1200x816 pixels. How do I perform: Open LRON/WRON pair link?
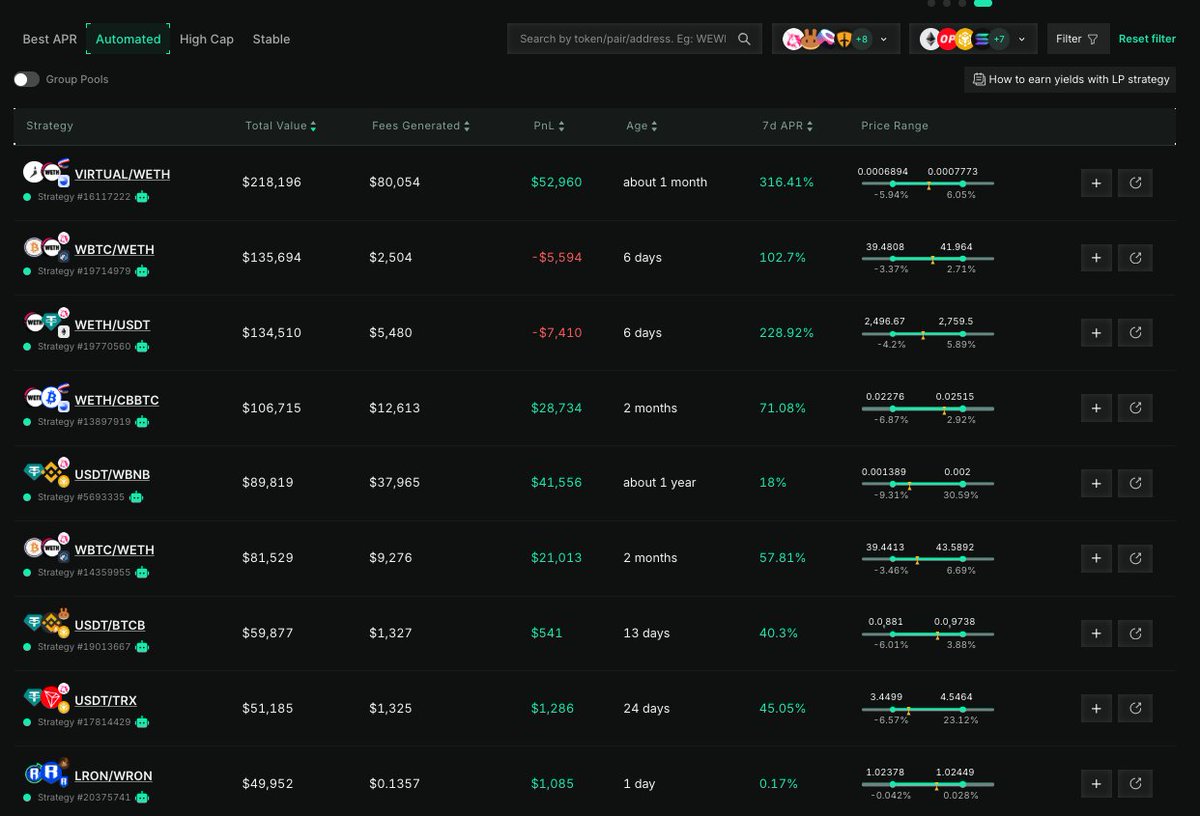click(x=114, y=776)
